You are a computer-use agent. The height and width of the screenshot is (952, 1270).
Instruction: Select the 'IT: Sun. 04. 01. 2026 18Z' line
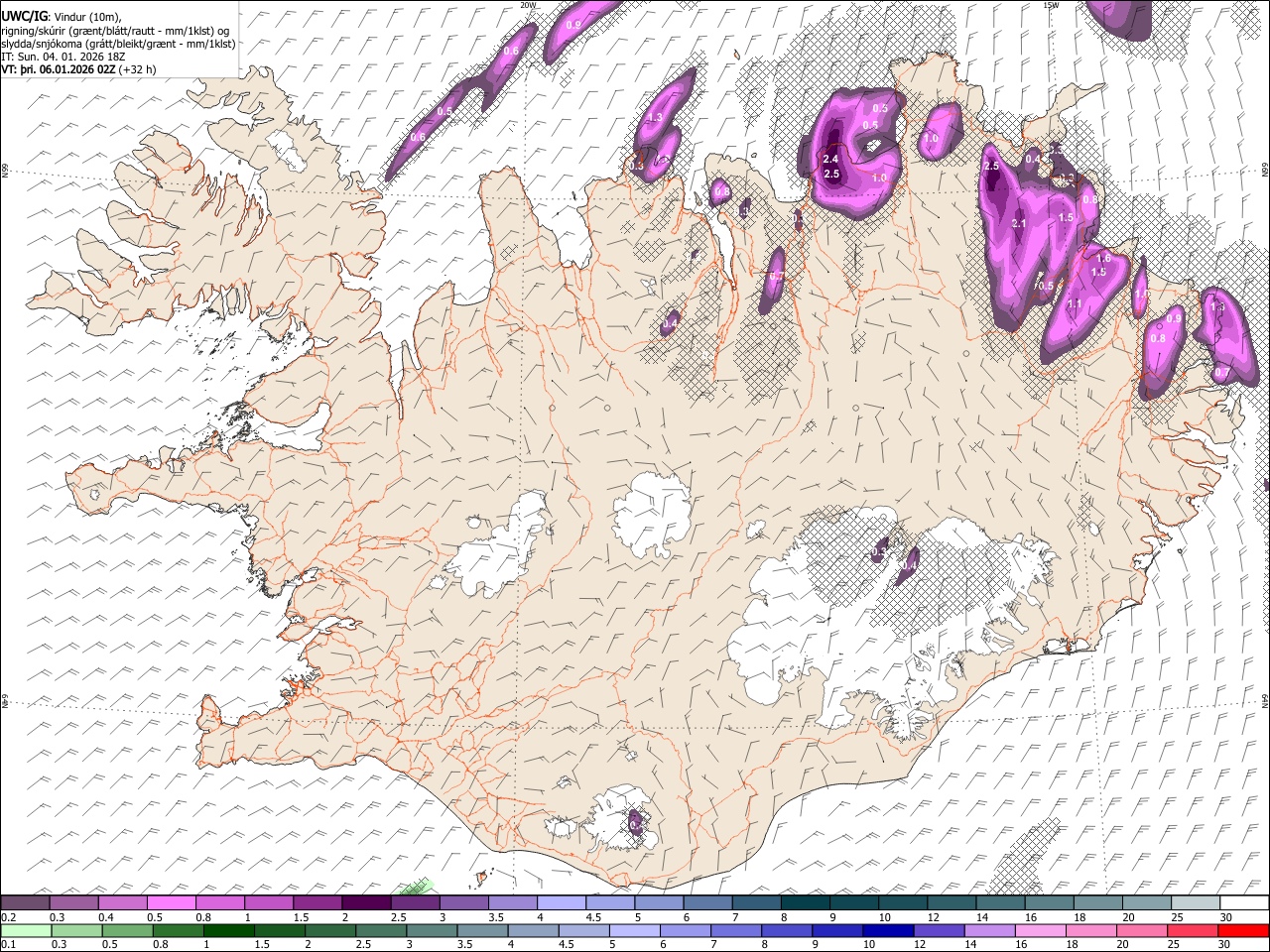click(64, 57)
